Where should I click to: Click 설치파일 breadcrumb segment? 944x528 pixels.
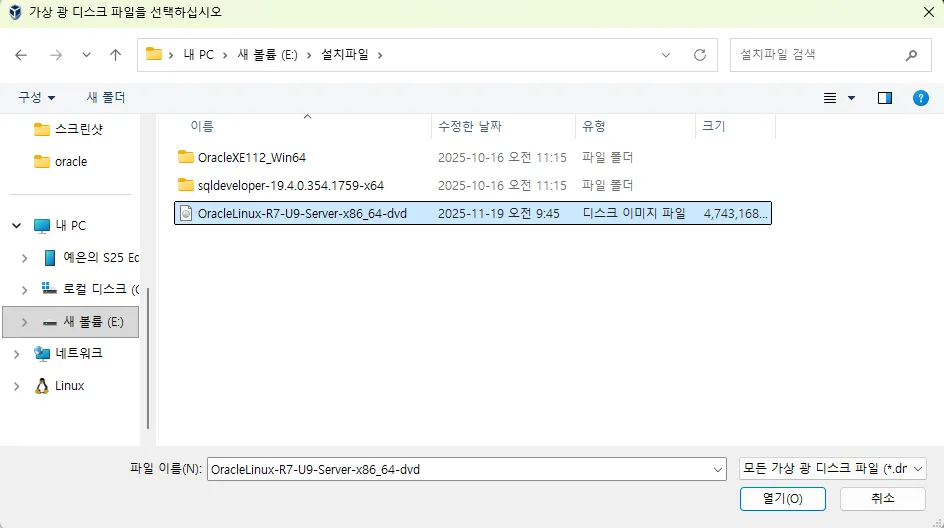click(x=344, y=55)
